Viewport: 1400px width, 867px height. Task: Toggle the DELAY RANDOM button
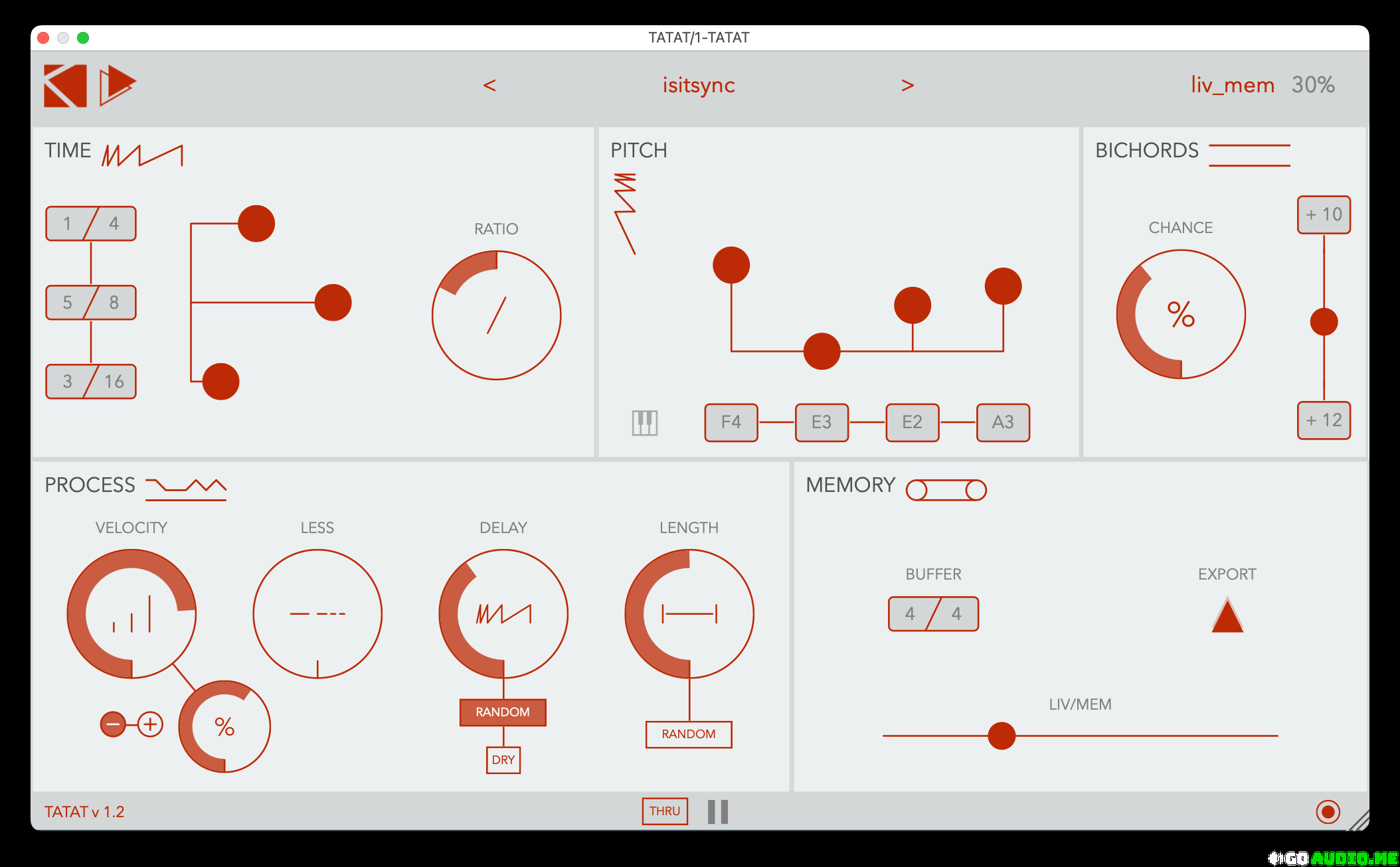tap(503, 712)
